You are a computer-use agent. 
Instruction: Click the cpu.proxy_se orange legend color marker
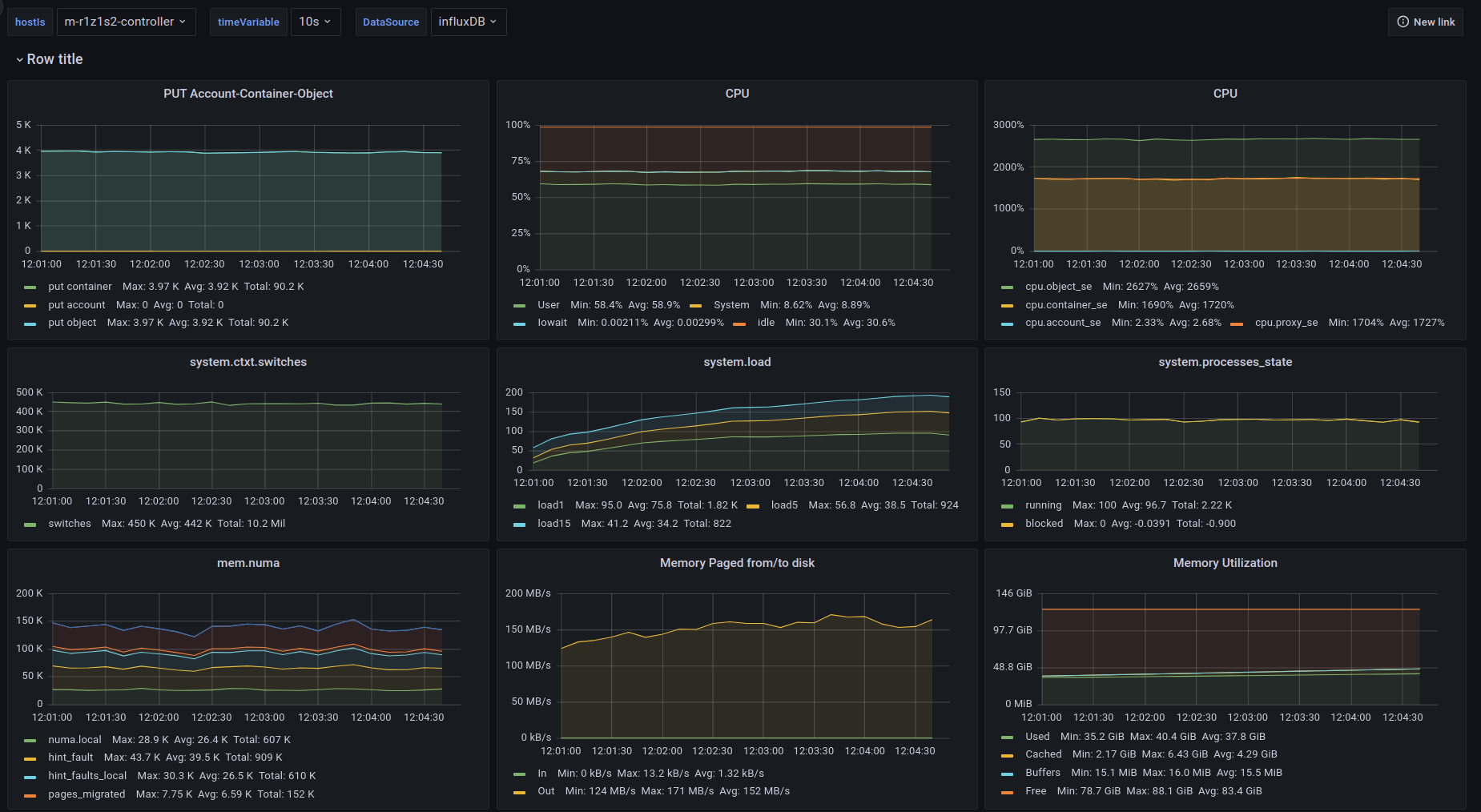point(1237,324)
